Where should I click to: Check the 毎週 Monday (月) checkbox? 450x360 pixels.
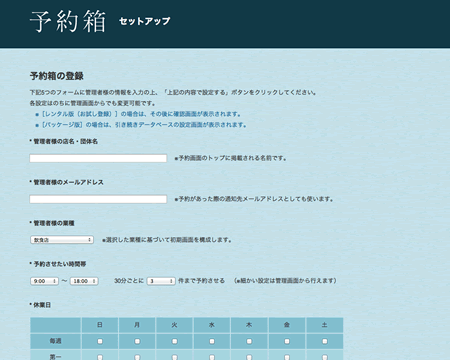click(x=137, y=341)
